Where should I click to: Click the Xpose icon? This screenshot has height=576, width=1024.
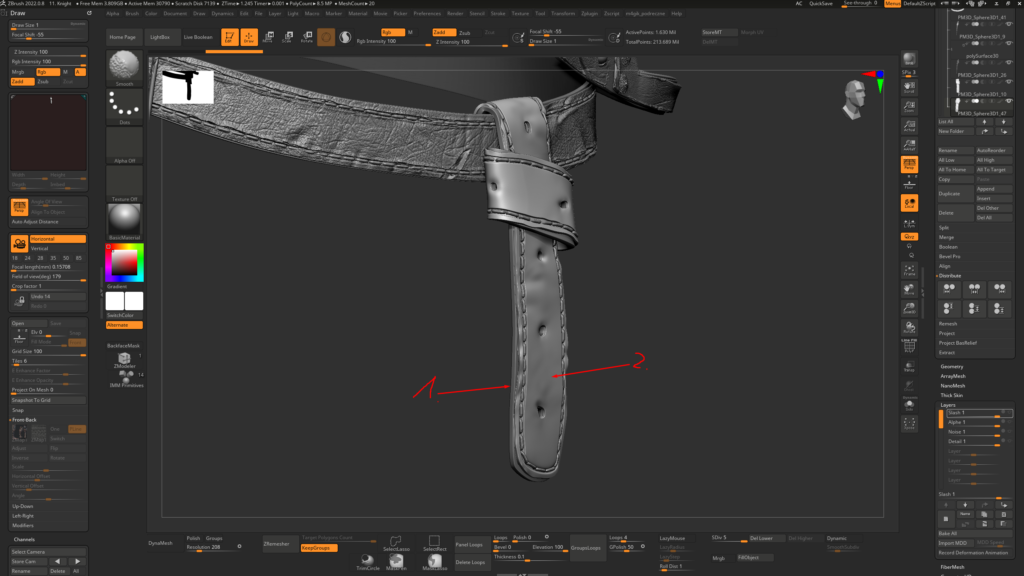click(x=909, y=424)
